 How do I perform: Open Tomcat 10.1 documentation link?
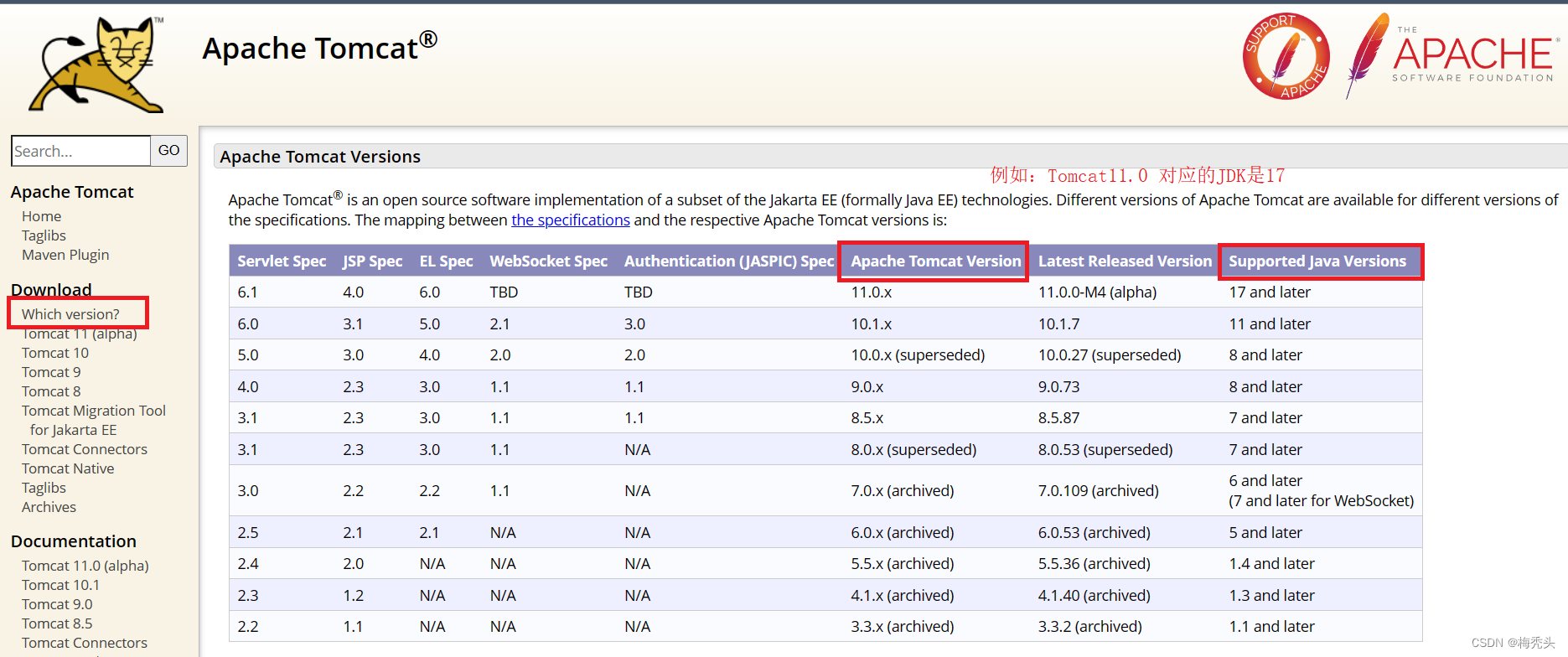point(60,585)
